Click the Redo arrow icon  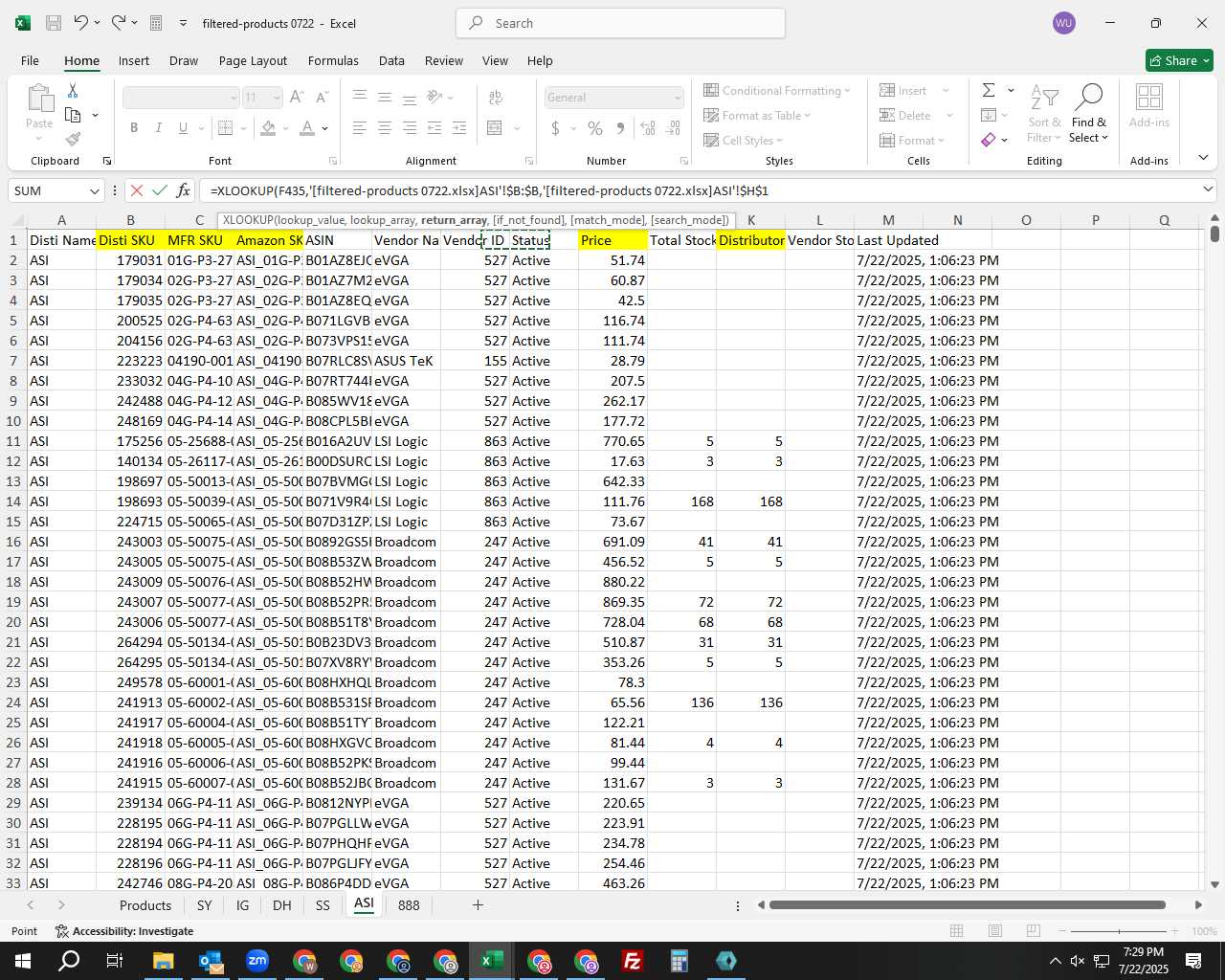click(x=118, y=23)
